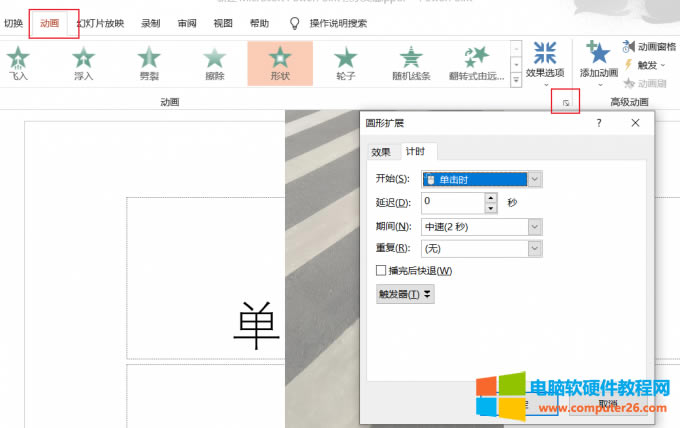Select the highlighted 形状 (Shape) animation
The width and height of the screenshot is (680, 428).
pos(280,62)
